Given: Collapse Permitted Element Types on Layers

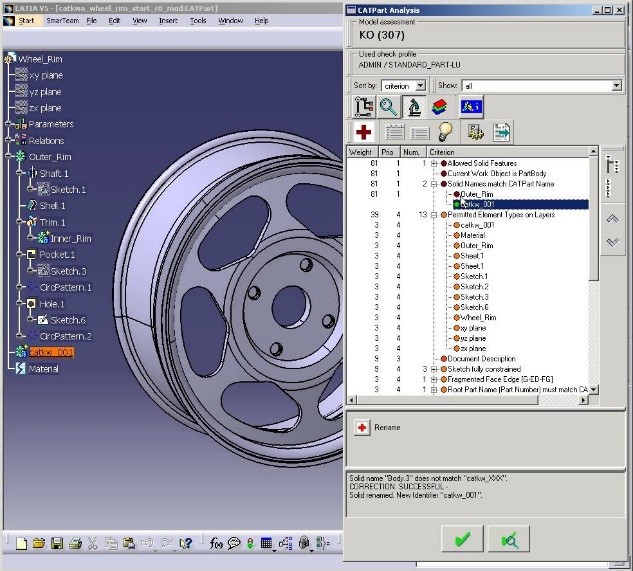Looking at the screenshot, I should [x=434, y=215].
